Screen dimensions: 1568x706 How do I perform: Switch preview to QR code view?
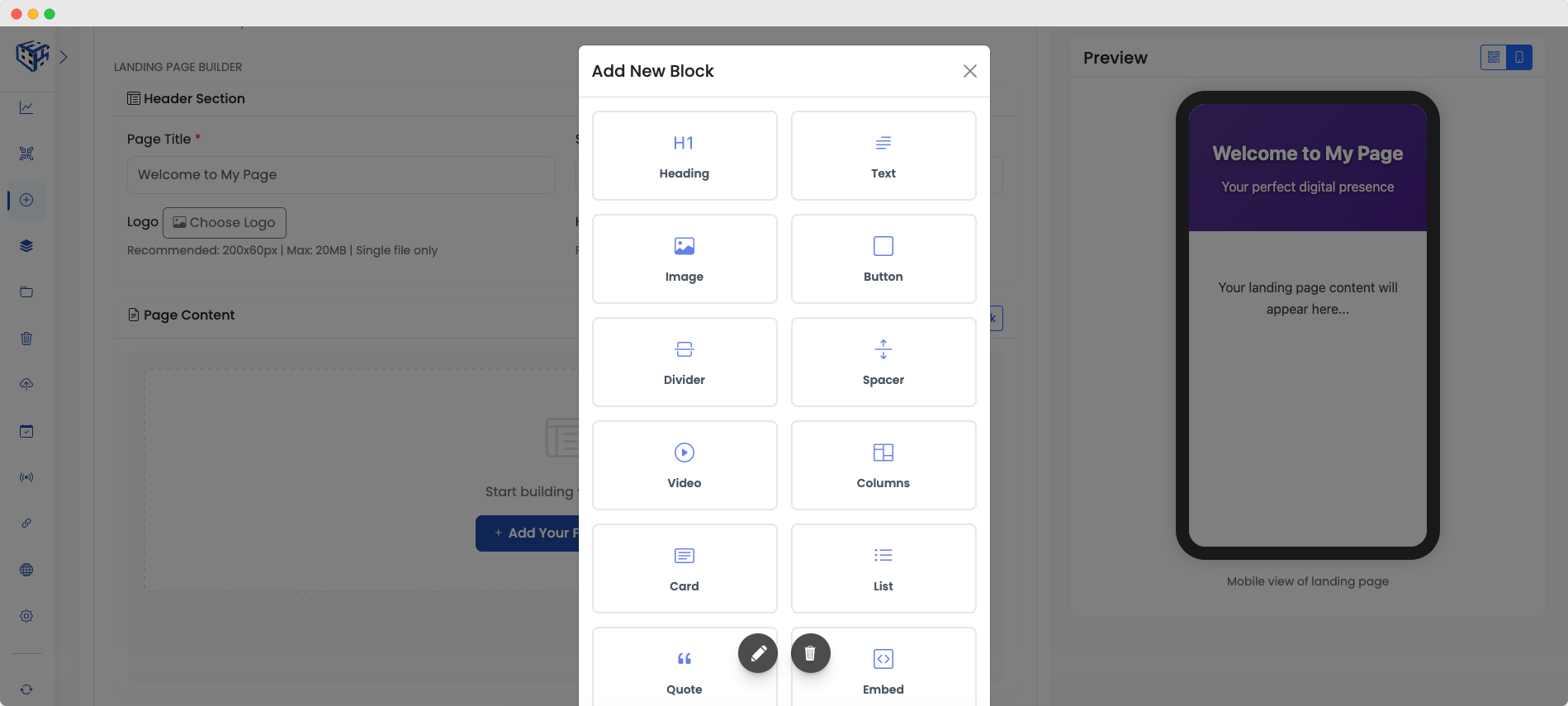pos(1494,57)
